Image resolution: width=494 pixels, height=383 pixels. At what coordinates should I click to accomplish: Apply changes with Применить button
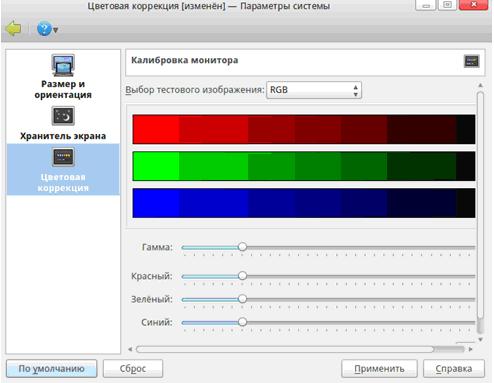[379, 369]
